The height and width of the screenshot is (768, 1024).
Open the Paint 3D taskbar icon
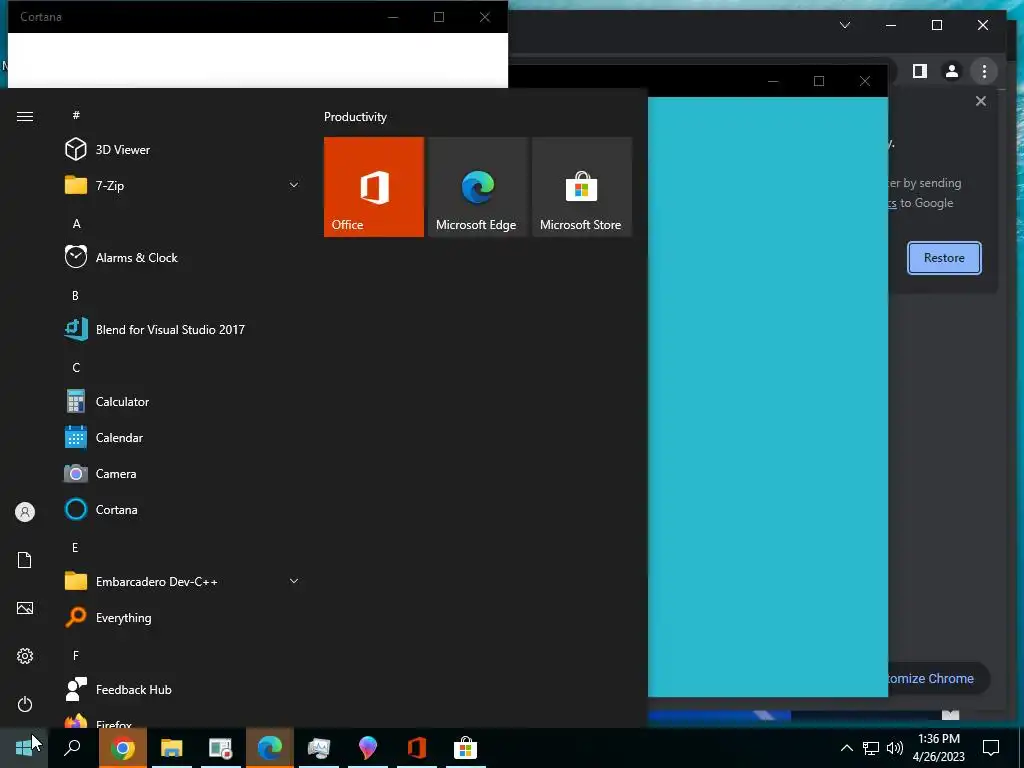click(368, 748)
